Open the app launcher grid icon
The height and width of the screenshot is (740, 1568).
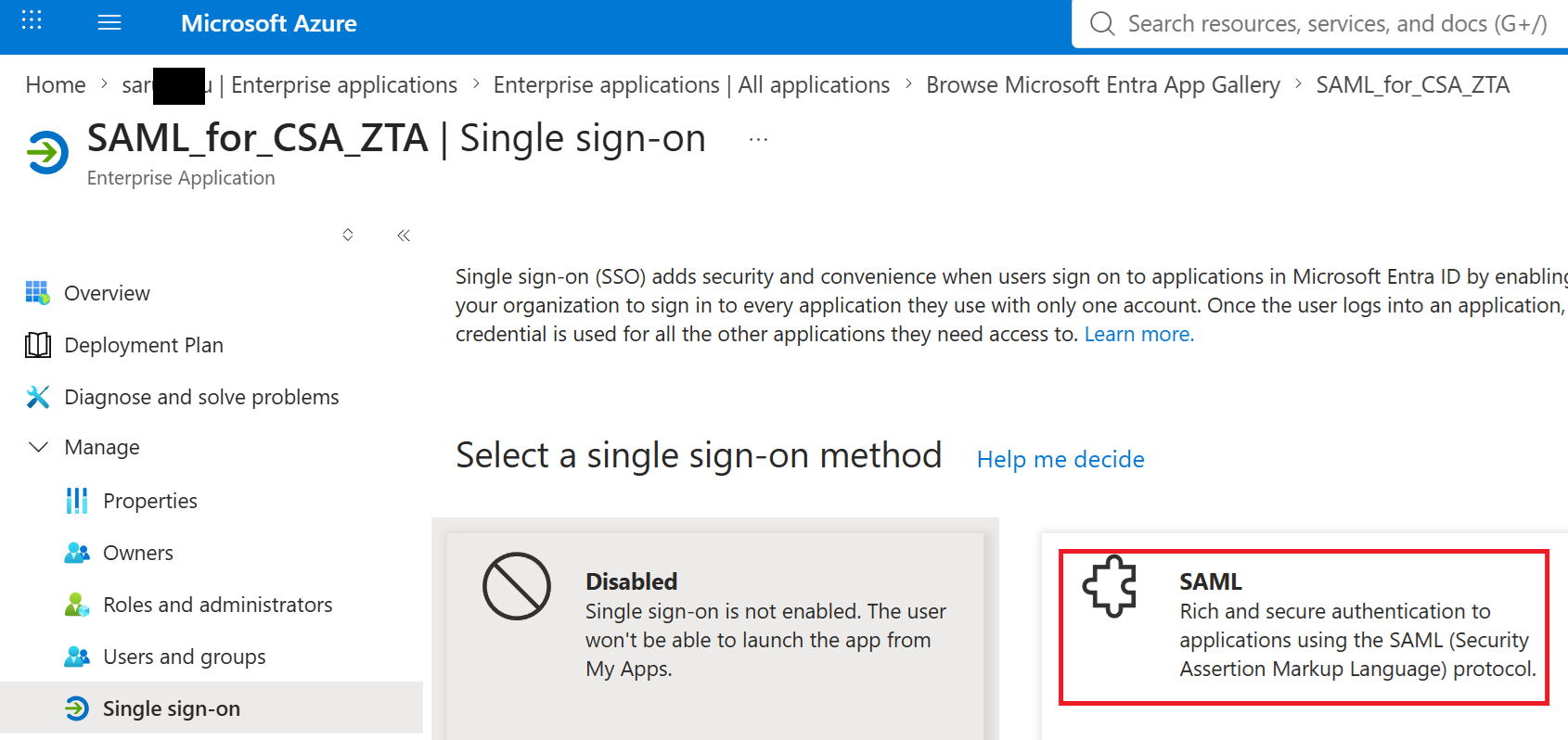[x=32, y=20]
